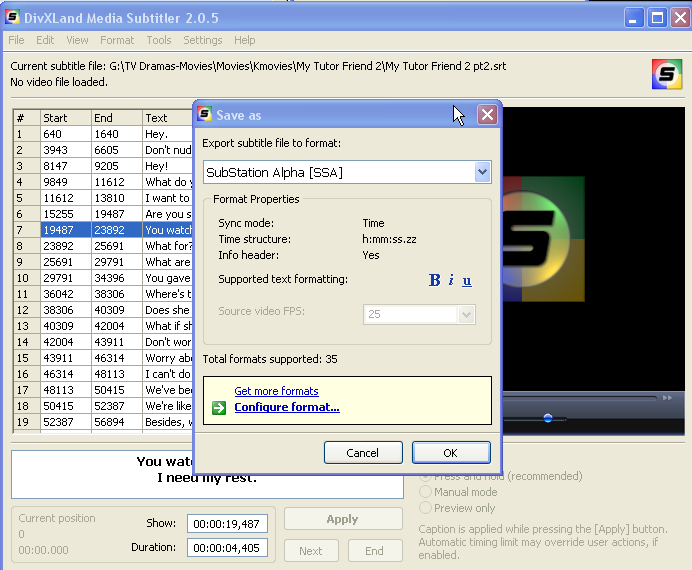Viewport: 692px width, 570px height.
Task: Close the Save as dialog
Action: pos(487,114)
